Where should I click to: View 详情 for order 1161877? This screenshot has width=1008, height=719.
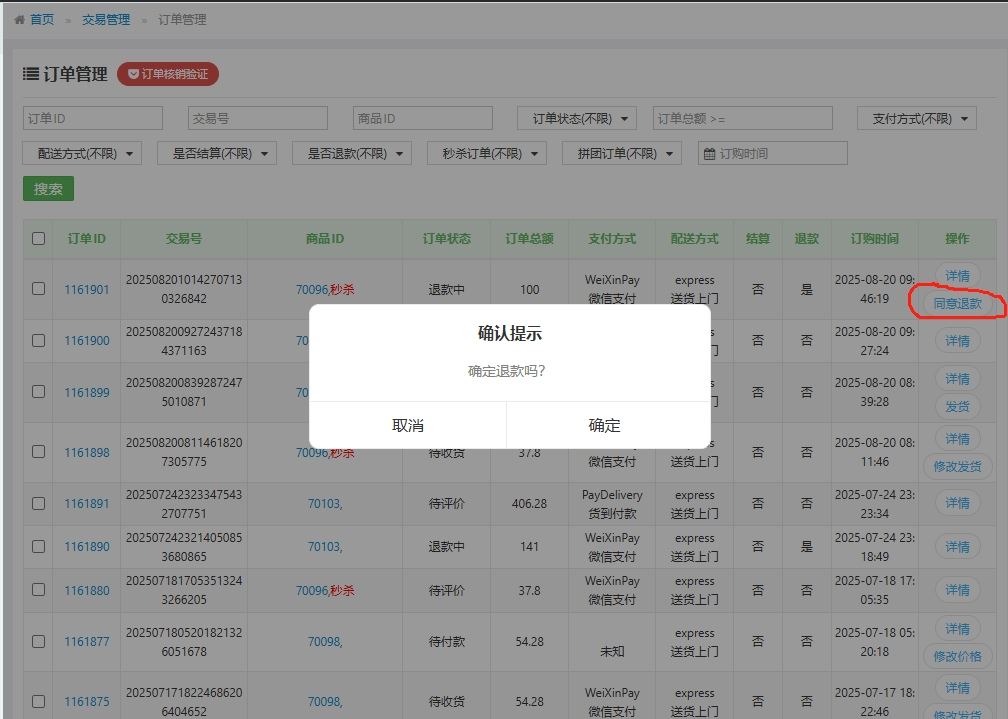(x=957, y=628)
